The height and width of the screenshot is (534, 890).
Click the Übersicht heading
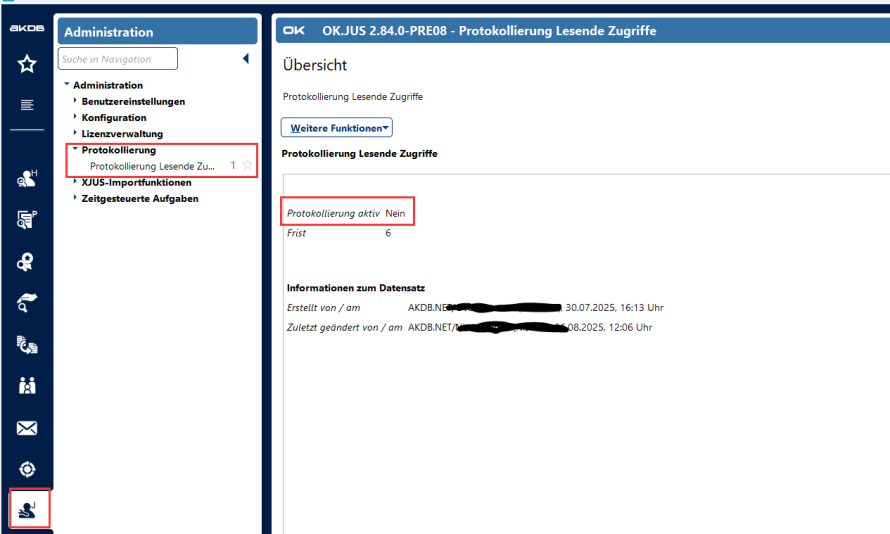click(x=315, y=65)
